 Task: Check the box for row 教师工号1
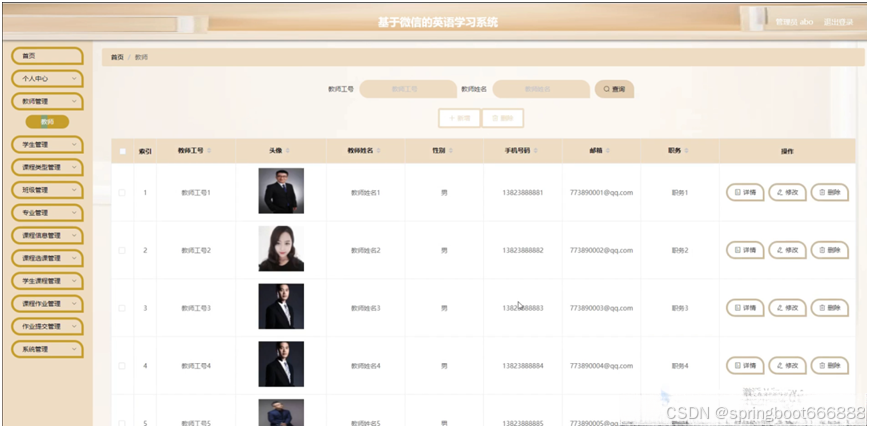pos(122,192)
